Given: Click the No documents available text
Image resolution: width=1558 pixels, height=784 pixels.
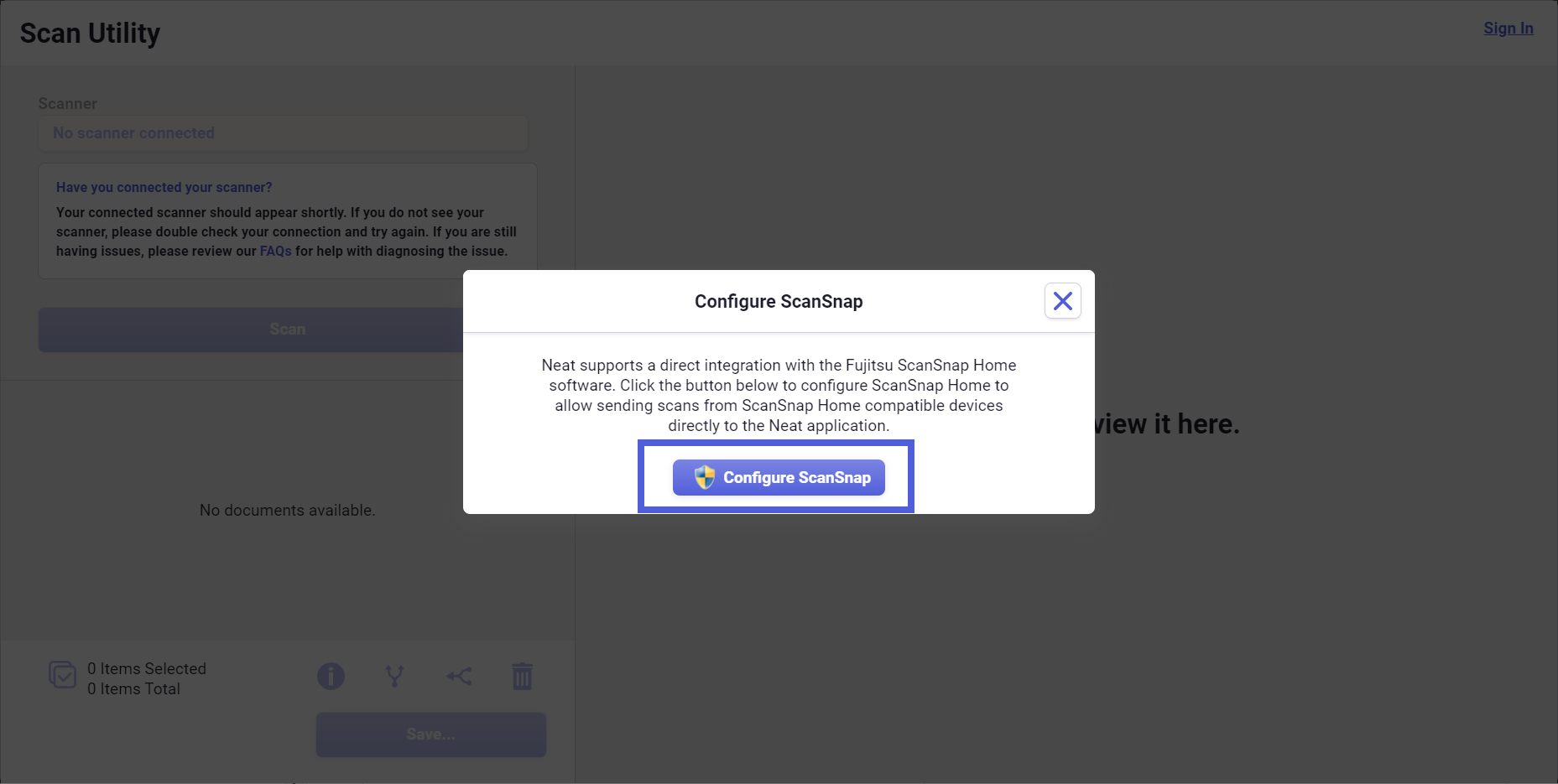Looking at the screenshot, I should click(287, 510).
